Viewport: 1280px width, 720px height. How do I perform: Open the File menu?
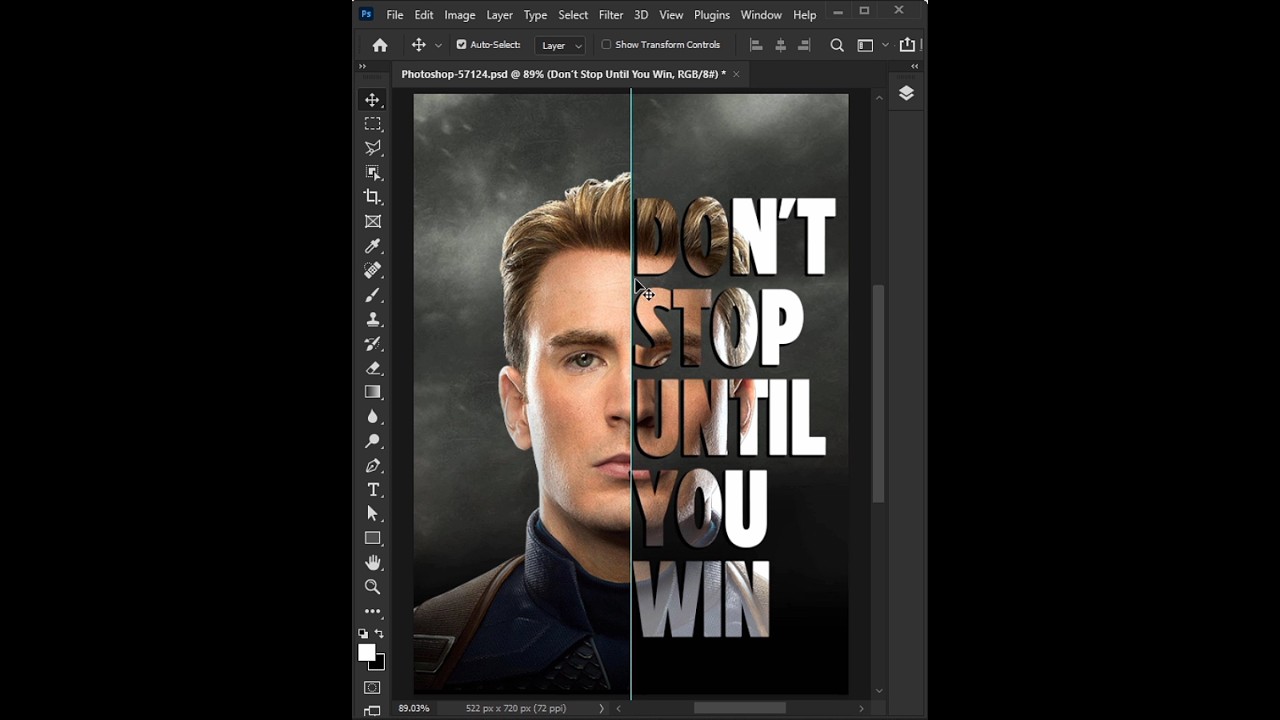(x=395, y=15)
